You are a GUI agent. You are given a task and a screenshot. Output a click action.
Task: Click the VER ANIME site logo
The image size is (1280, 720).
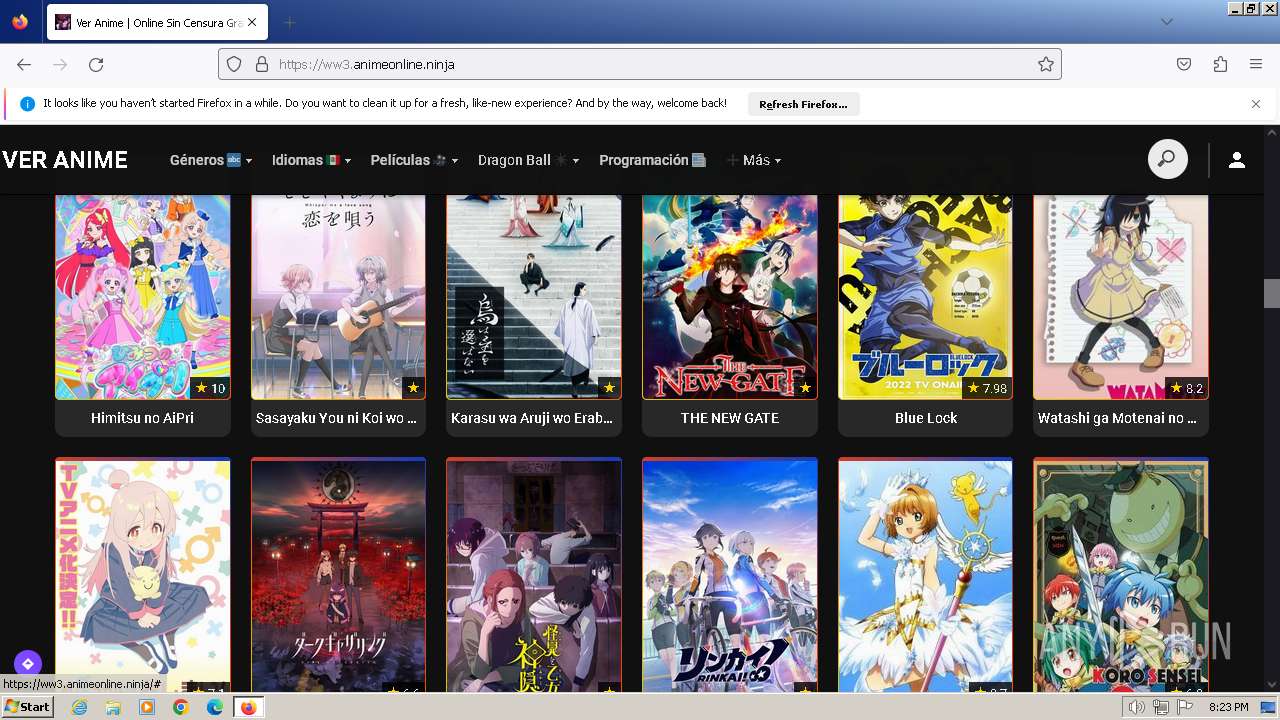tap(65, 160)
